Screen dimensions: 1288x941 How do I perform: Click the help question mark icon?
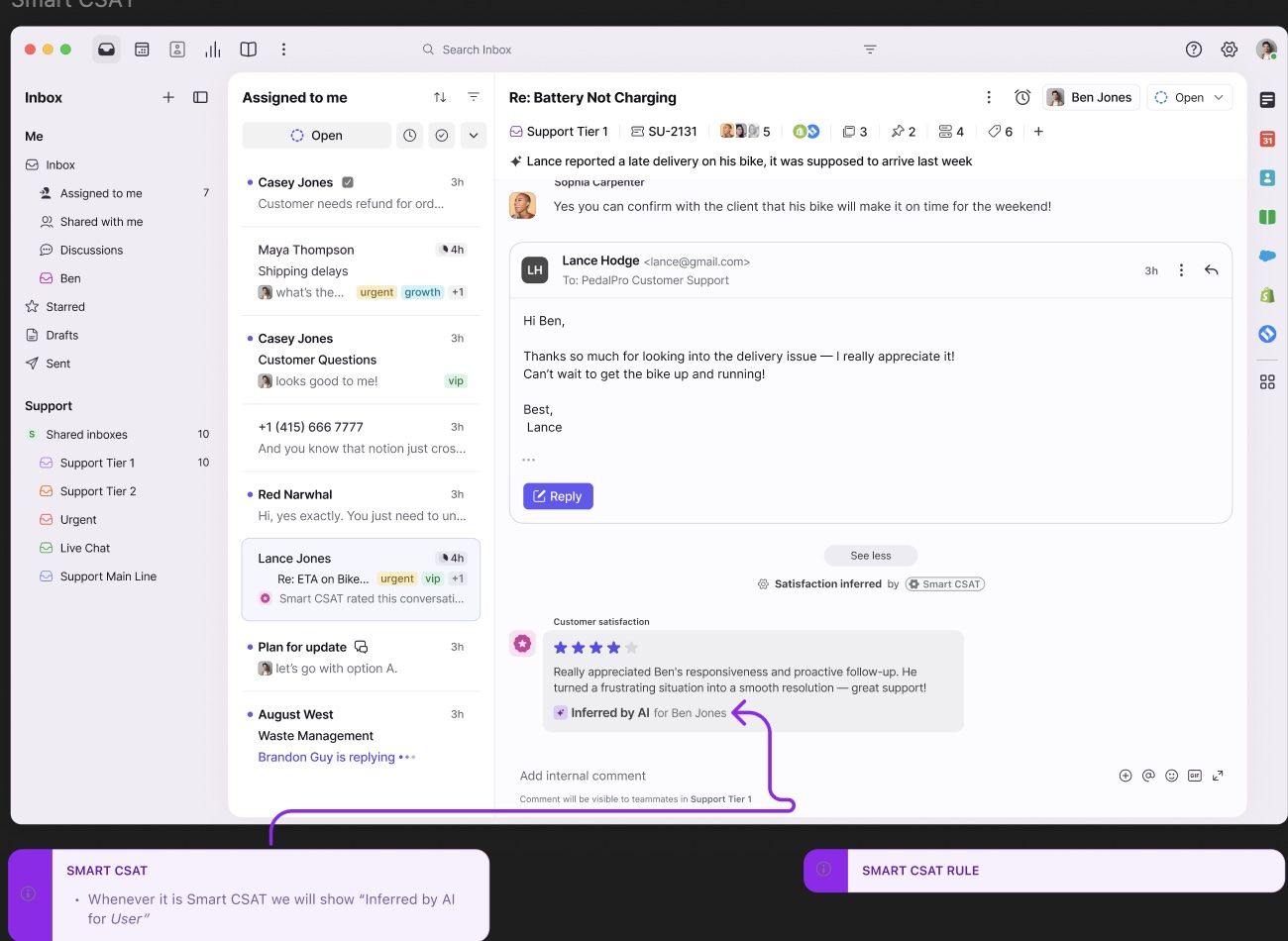(x=1194, y=50)
